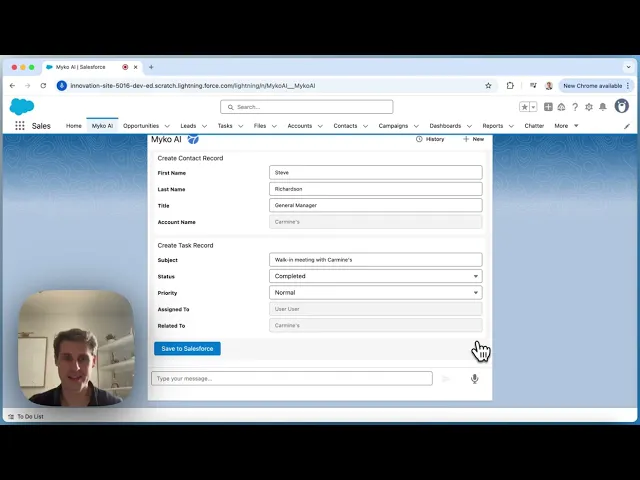Expand the Opportunities tab chevron
Viewport: 640px width, 480px height.
(x=167, y=126)
